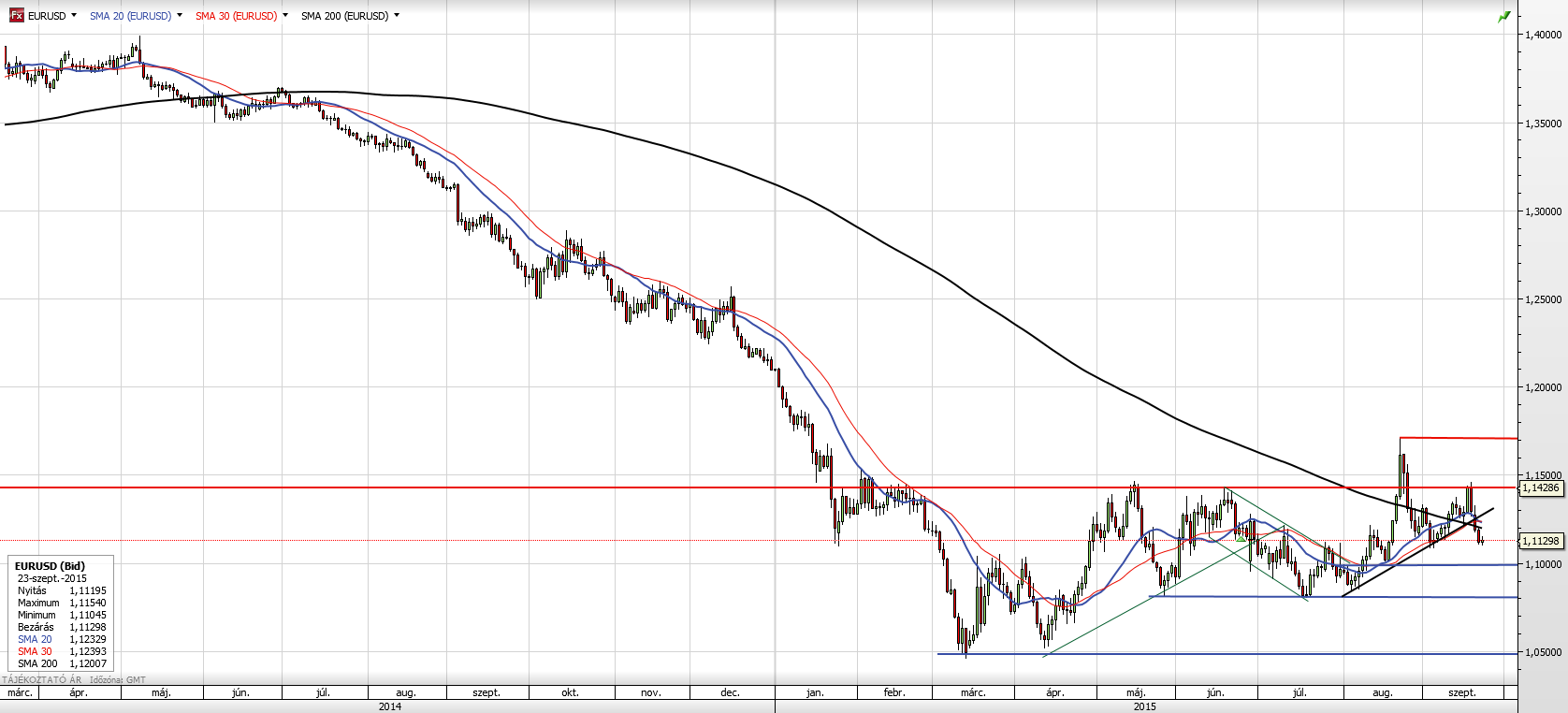Click the 1,05000 price axis label
Viewport: 1568px width, 713px height.
[x=1544, y=652]
